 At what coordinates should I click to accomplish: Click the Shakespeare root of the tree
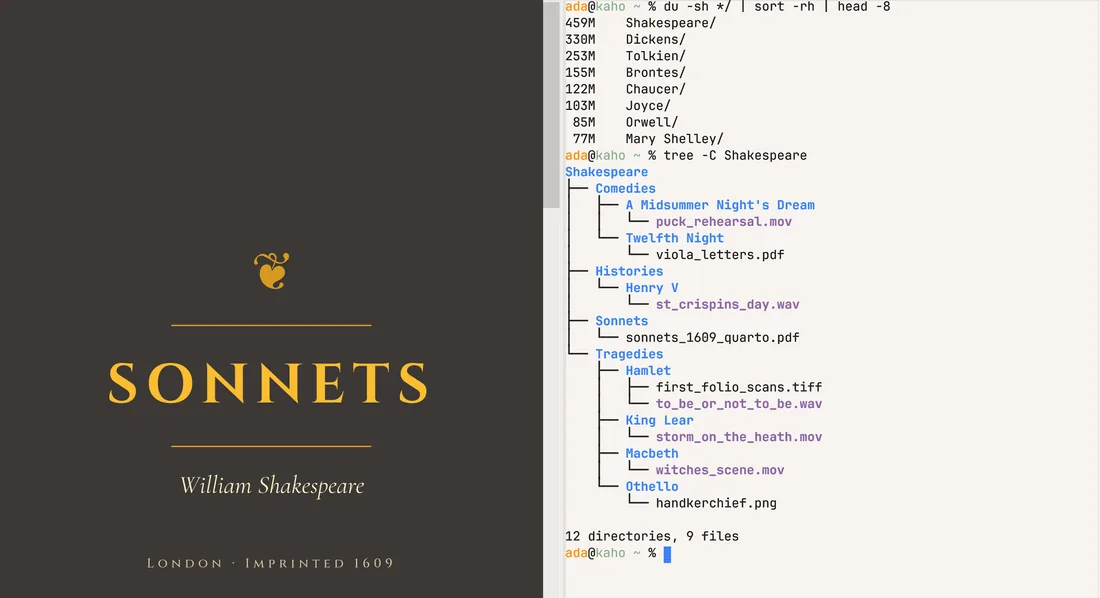607,172
